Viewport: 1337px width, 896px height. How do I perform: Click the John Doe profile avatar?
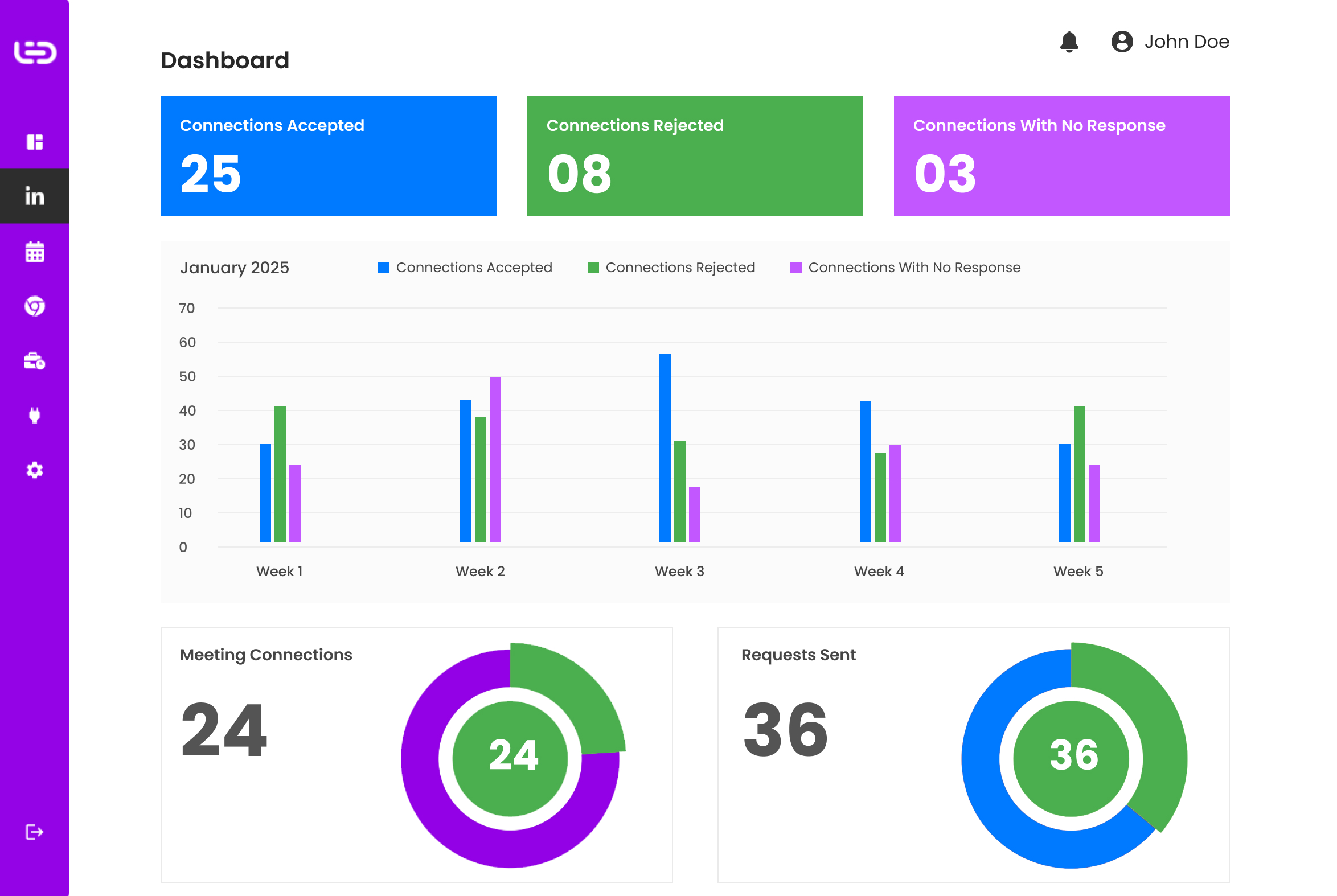(1122, 42)
